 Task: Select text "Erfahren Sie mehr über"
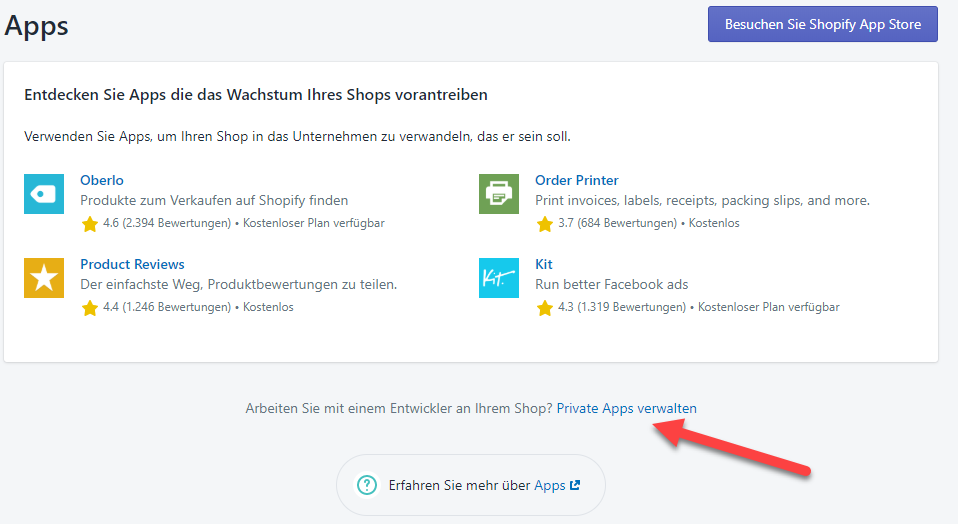(x=459, y=486)
